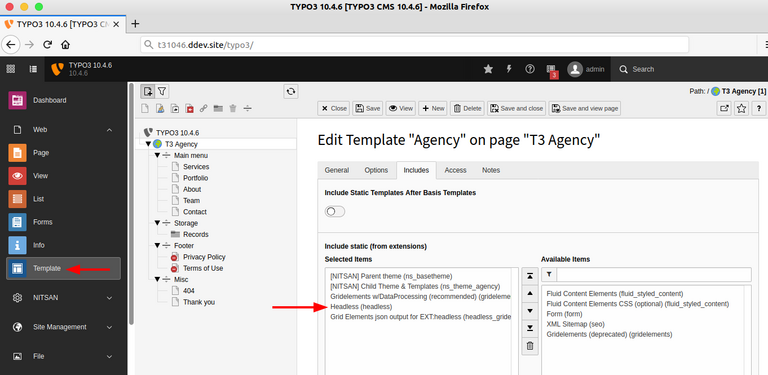Pick the menu separator page icon

tap(247, 109)
